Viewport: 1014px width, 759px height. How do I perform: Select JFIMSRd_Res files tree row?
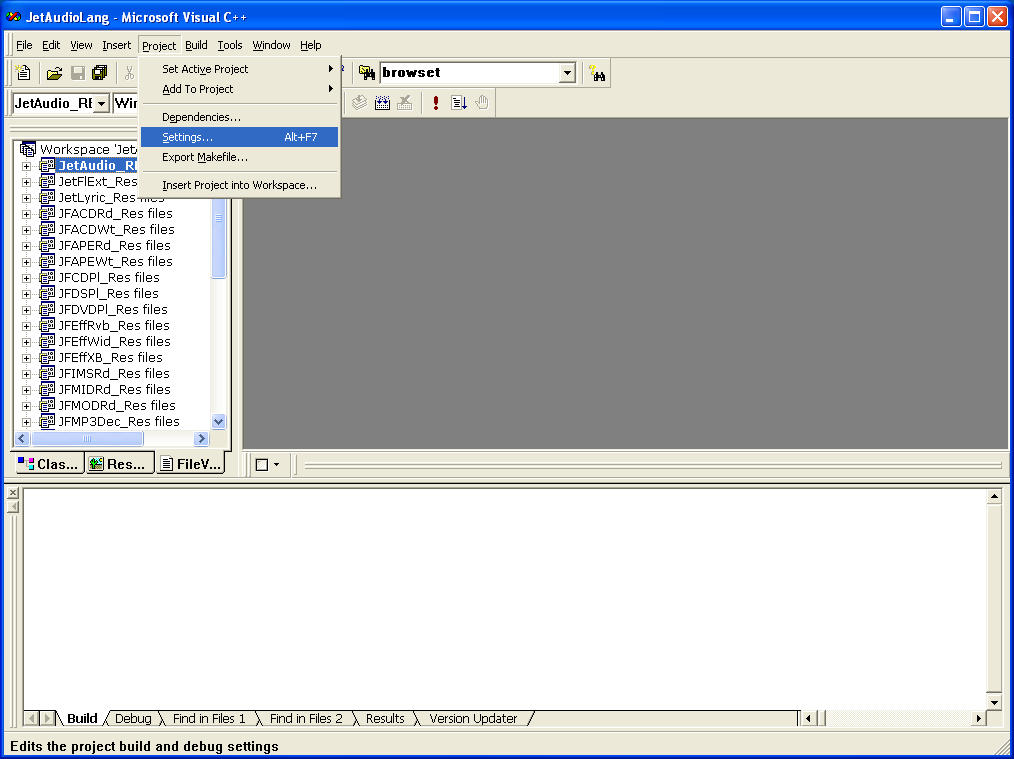click(114, 374)
